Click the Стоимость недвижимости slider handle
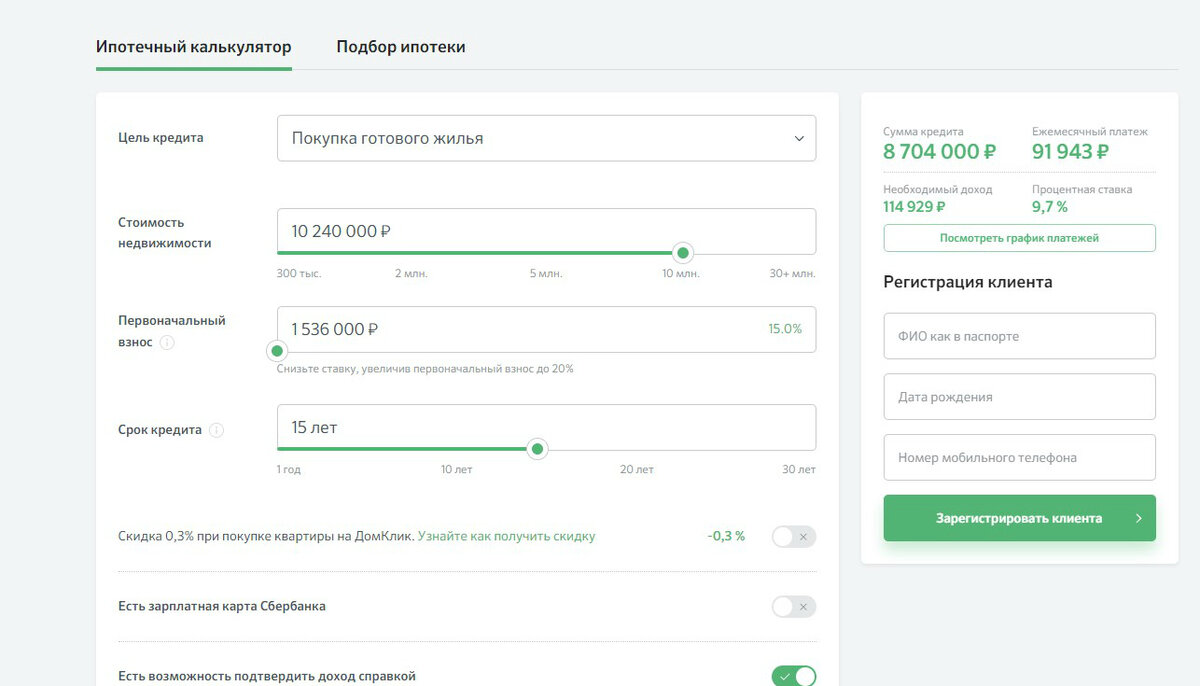 click(683, 253)
